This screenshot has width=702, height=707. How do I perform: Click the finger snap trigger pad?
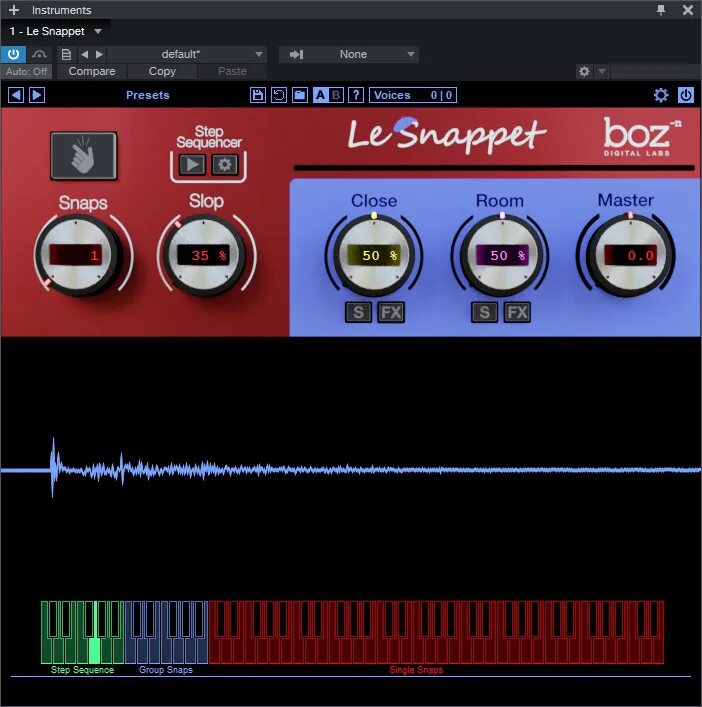tap(83, 156)
